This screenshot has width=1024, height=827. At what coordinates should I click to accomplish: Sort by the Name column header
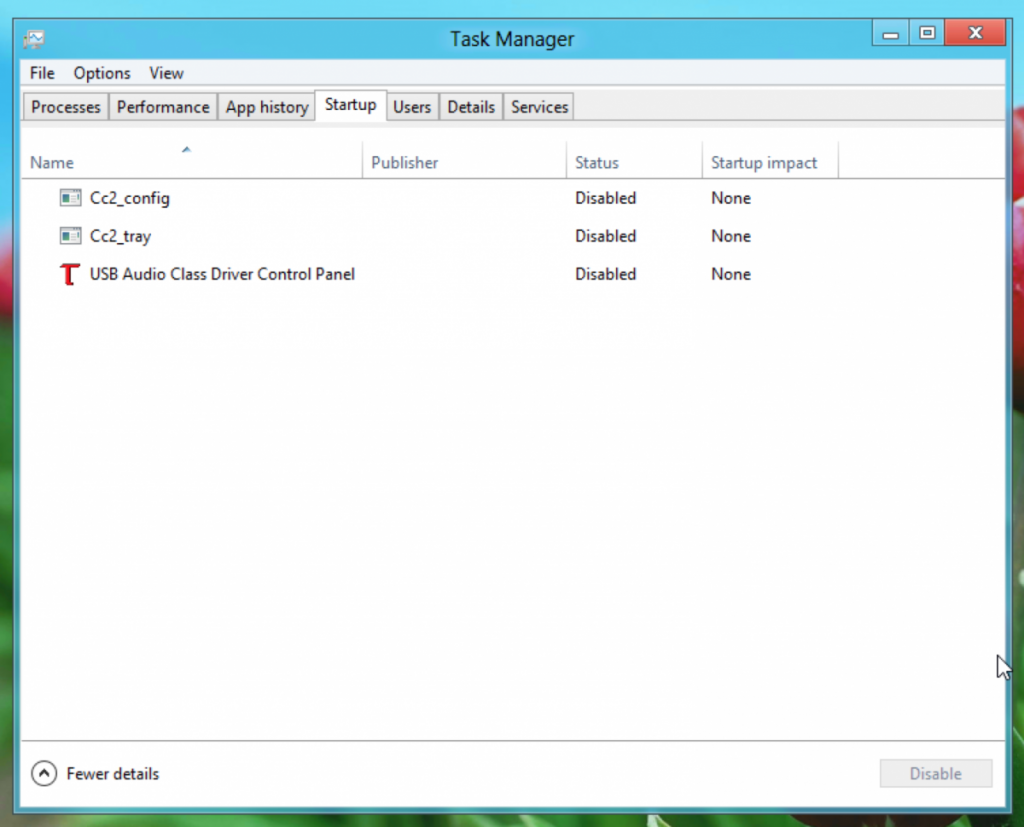coord(192,161)
